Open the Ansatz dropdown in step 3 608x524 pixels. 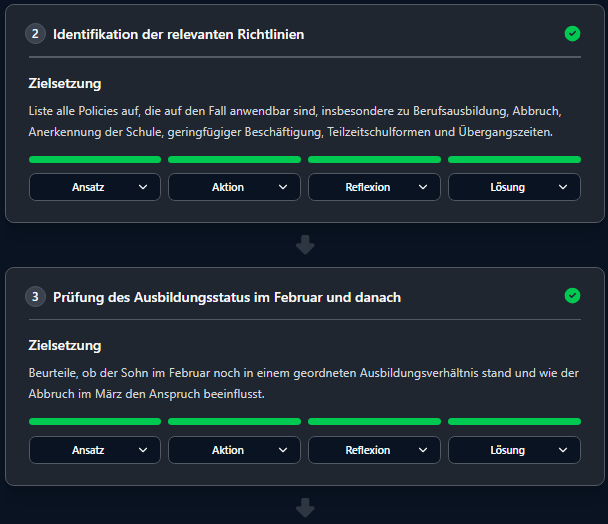[x=95, y=450]
